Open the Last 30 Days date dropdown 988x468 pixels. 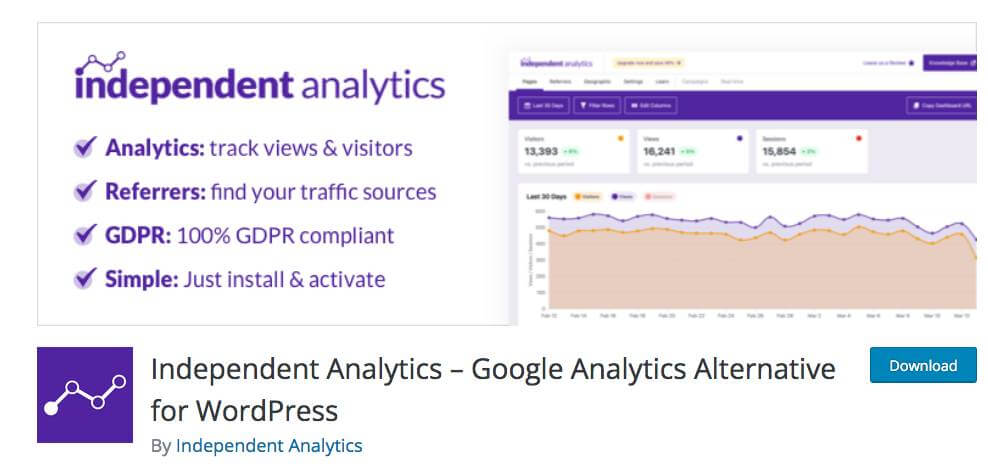tap(543, 106)
